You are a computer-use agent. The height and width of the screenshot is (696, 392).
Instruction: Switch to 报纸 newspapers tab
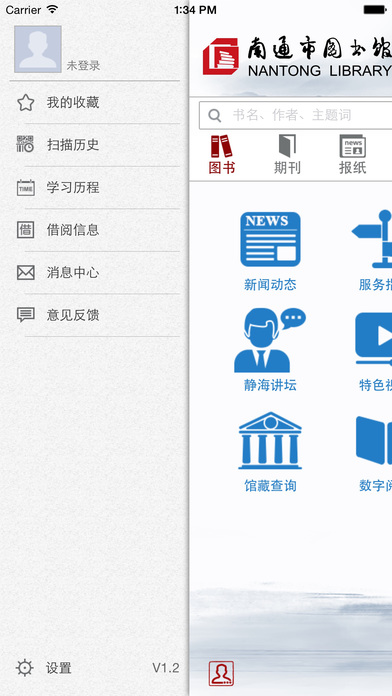(352, 154)
